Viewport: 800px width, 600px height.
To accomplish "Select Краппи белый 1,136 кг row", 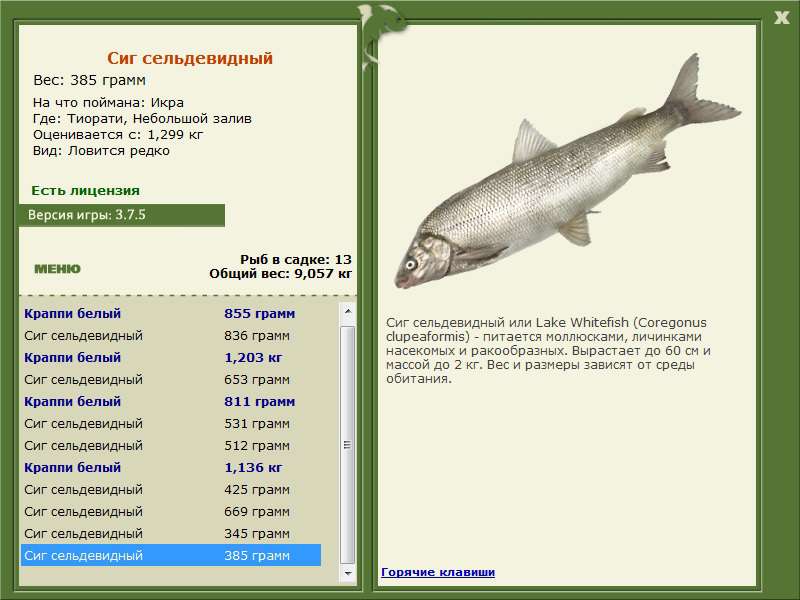I will (x=171, y=467).
